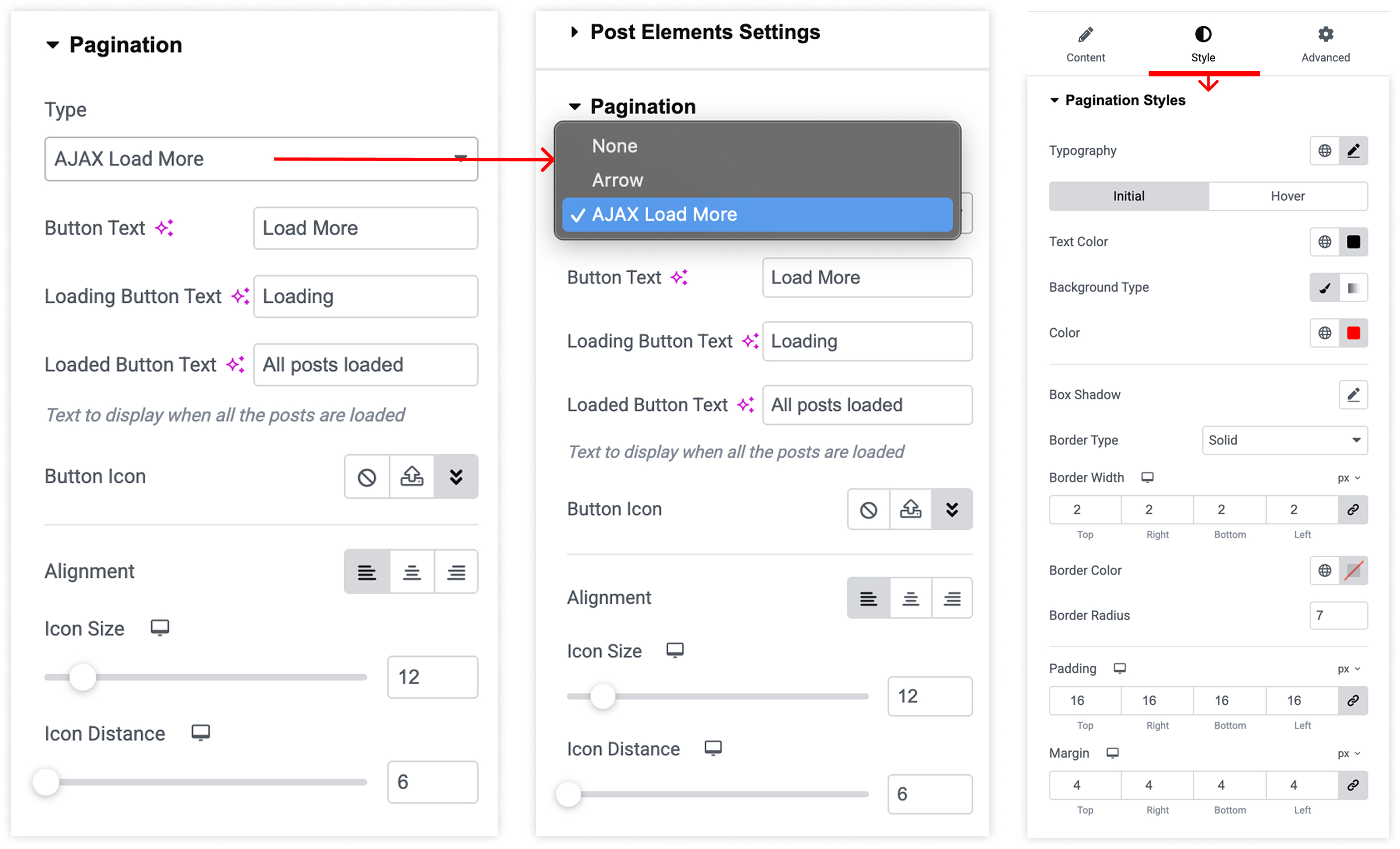Open the Type dropdown showing AJAX Load More
Screen dimensions: 1400x849
[x=261, y=159]
